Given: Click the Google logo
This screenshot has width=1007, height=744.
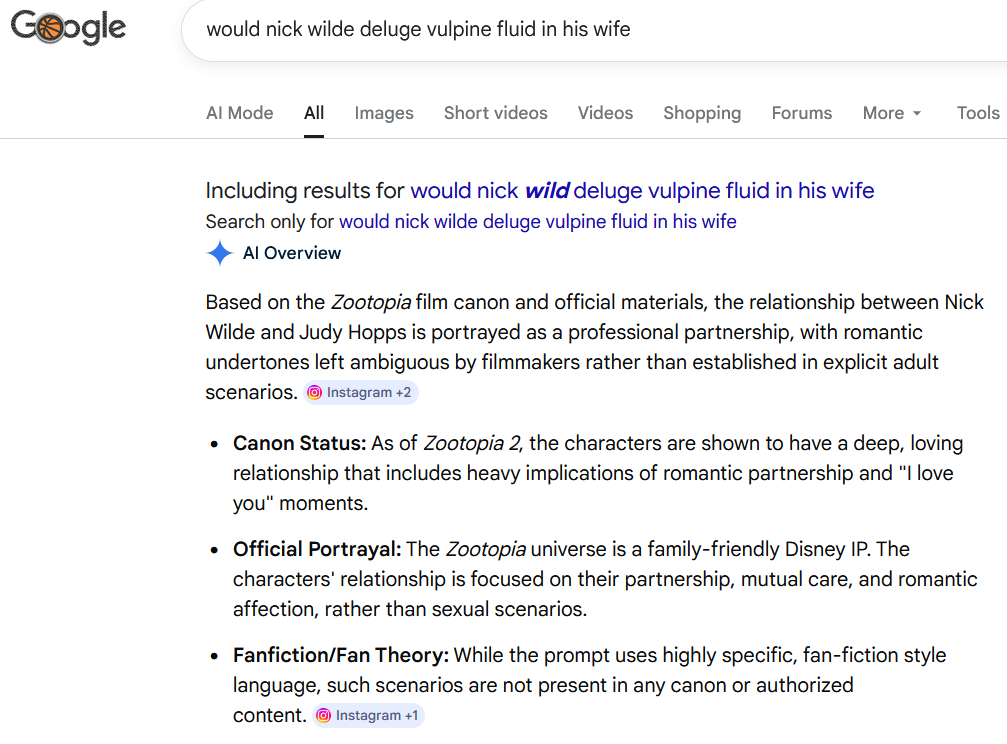Looking at the screenshot, I should [x=68, y=28].
